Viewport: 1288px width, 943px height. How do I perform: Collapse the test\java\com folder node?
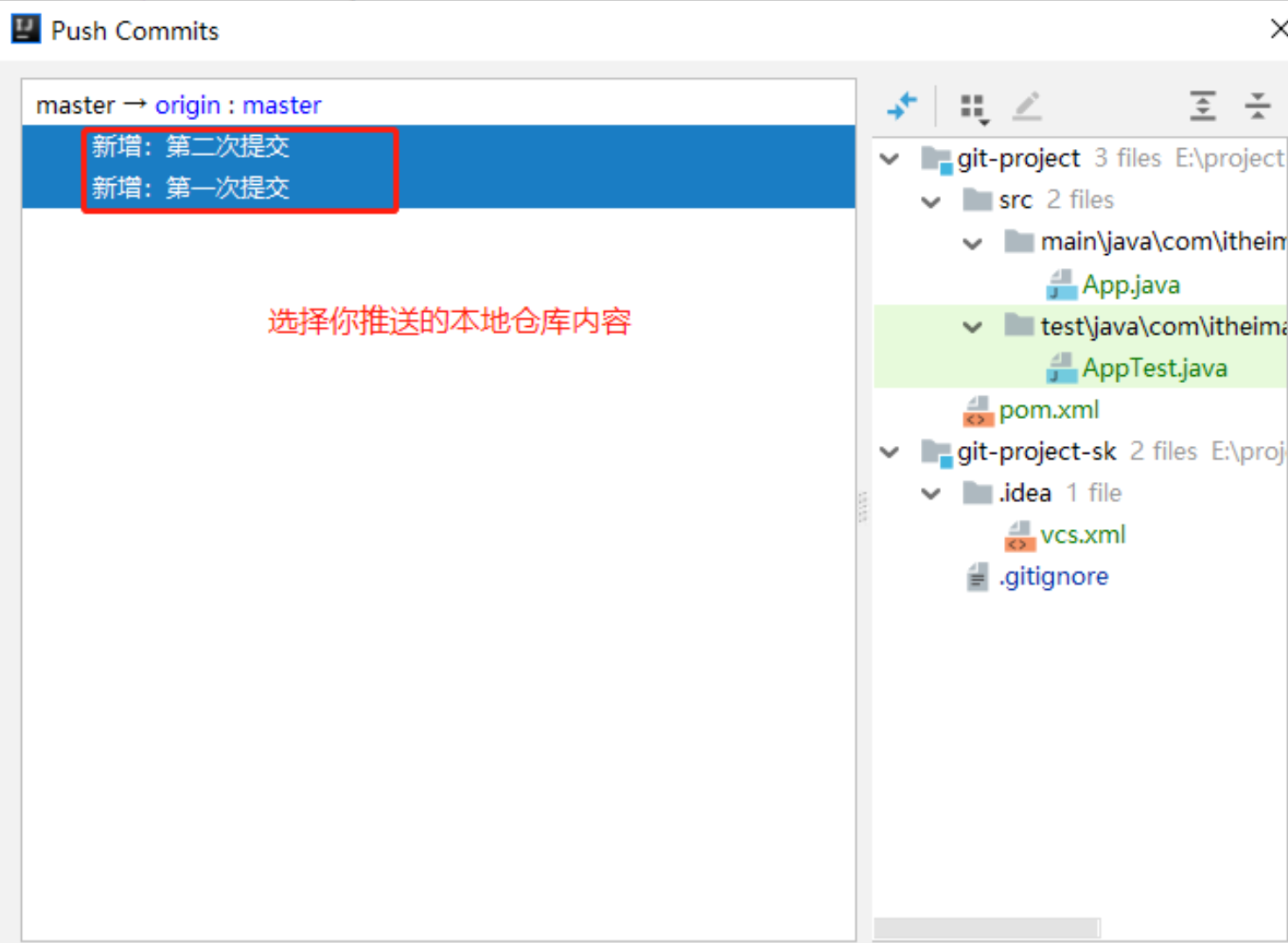973,327
